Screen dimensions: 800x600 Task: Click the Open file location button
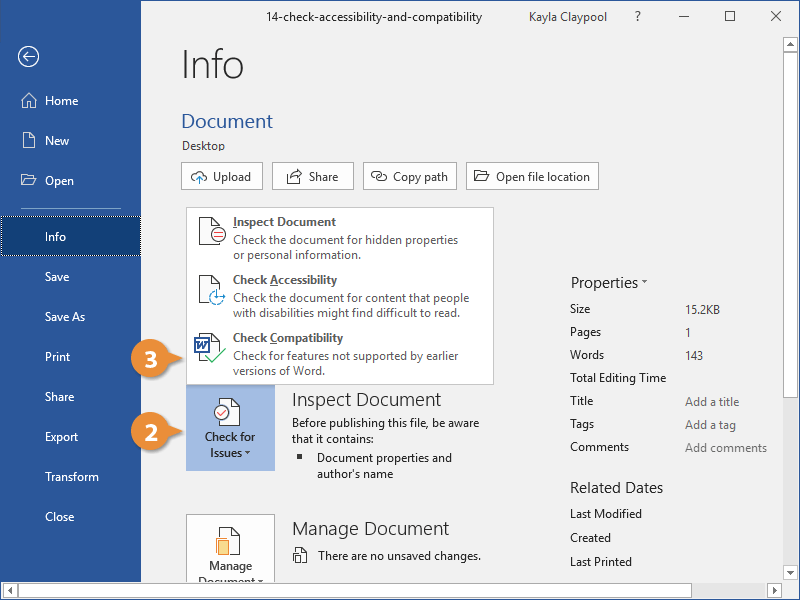532,175
